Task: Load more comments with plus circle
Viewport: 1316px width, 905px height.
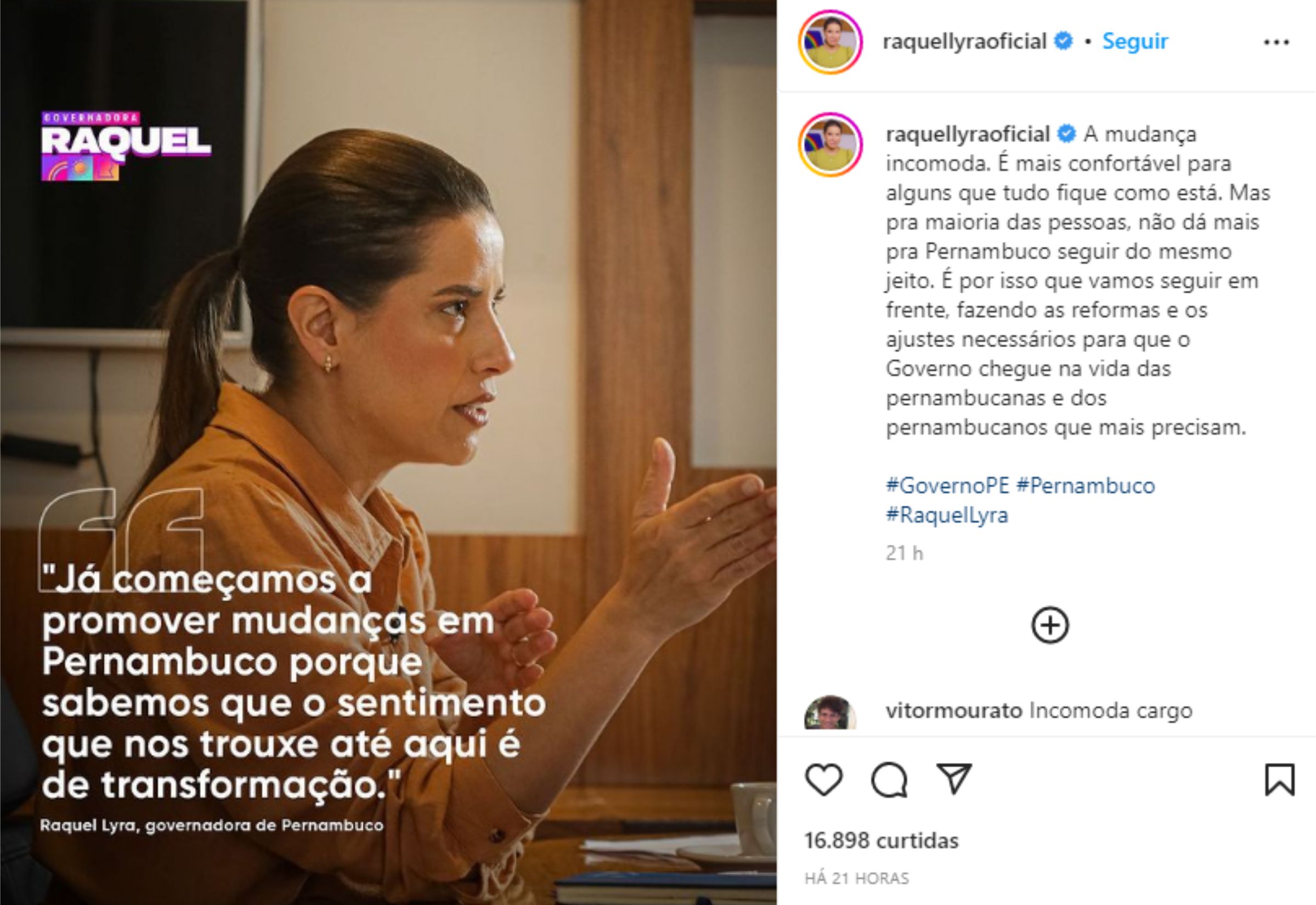Action: [x=1049, y=626]
